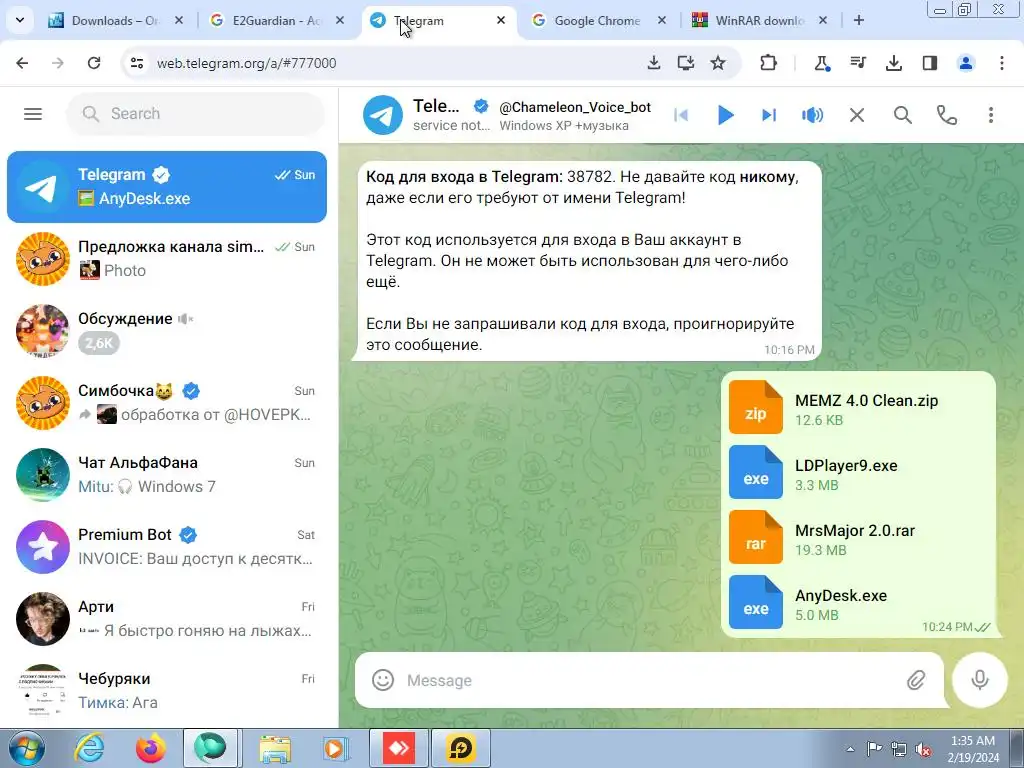
Task: Close the Telegram browser tab
Action: point(501,20)
